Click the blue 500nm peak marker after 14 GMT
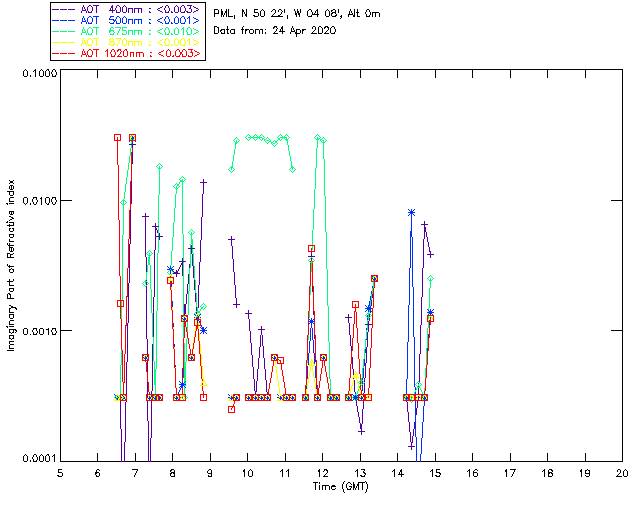The height and width of the screenshot is (512, 640). point(411,212)
